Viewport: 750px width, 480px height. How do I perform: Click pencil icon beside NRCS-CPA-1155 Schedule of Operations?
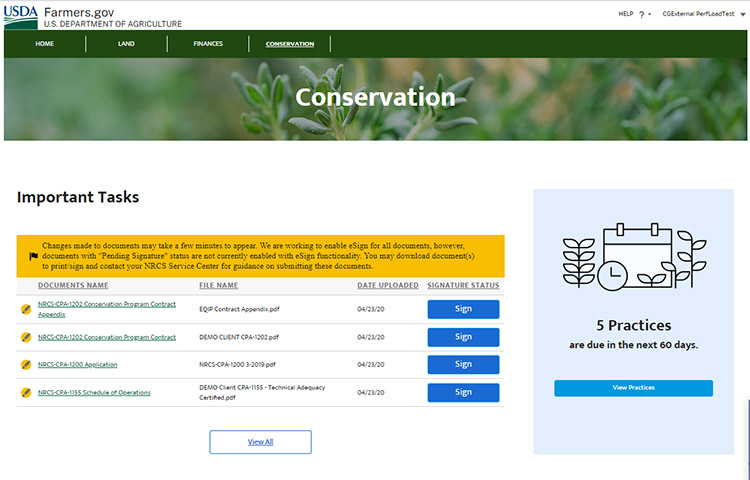(26, 393)
